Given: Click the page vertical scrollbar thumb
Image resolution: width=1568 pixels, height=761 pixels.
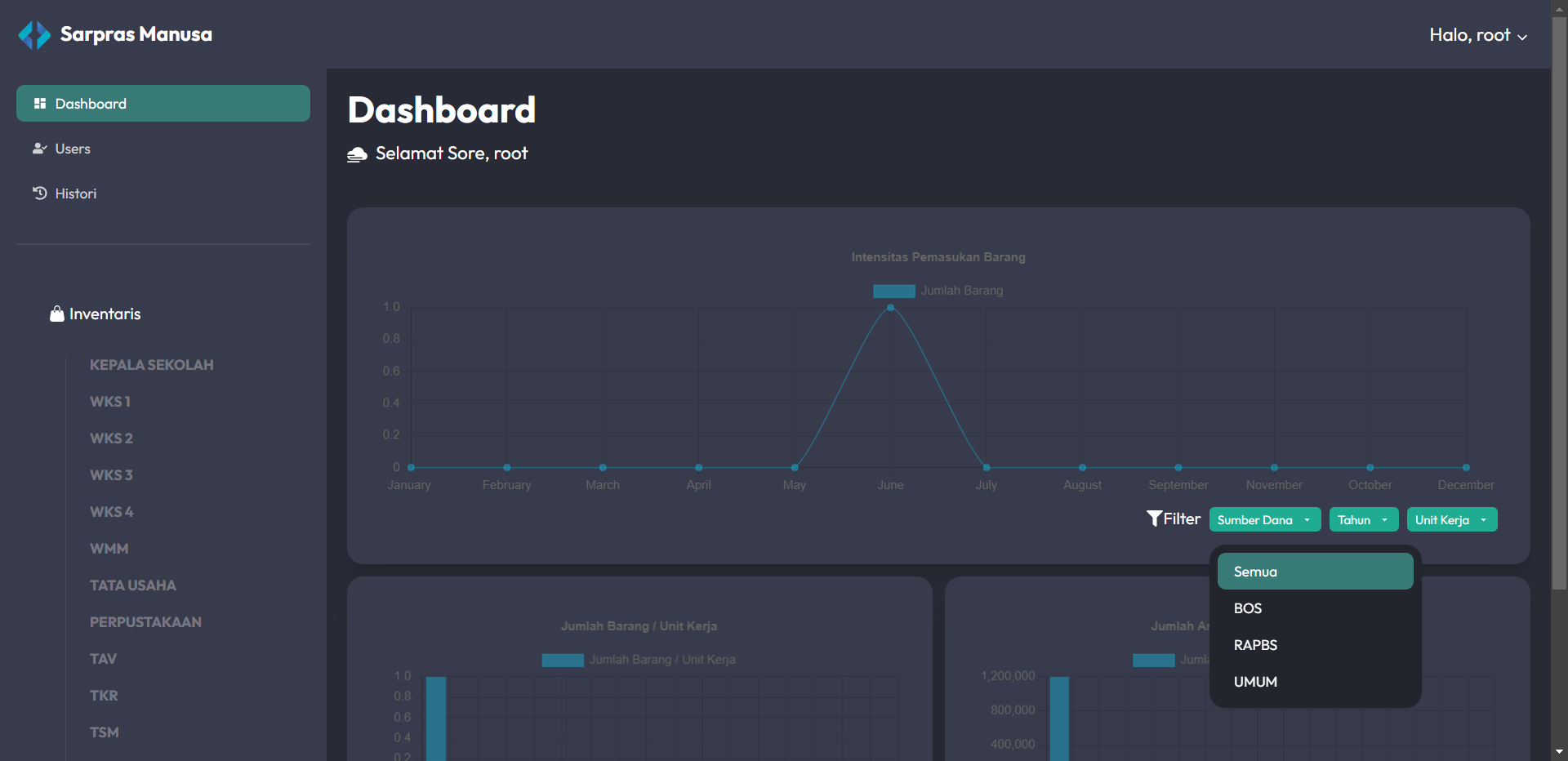Looking at the screenshot, I should [1560, 302].
